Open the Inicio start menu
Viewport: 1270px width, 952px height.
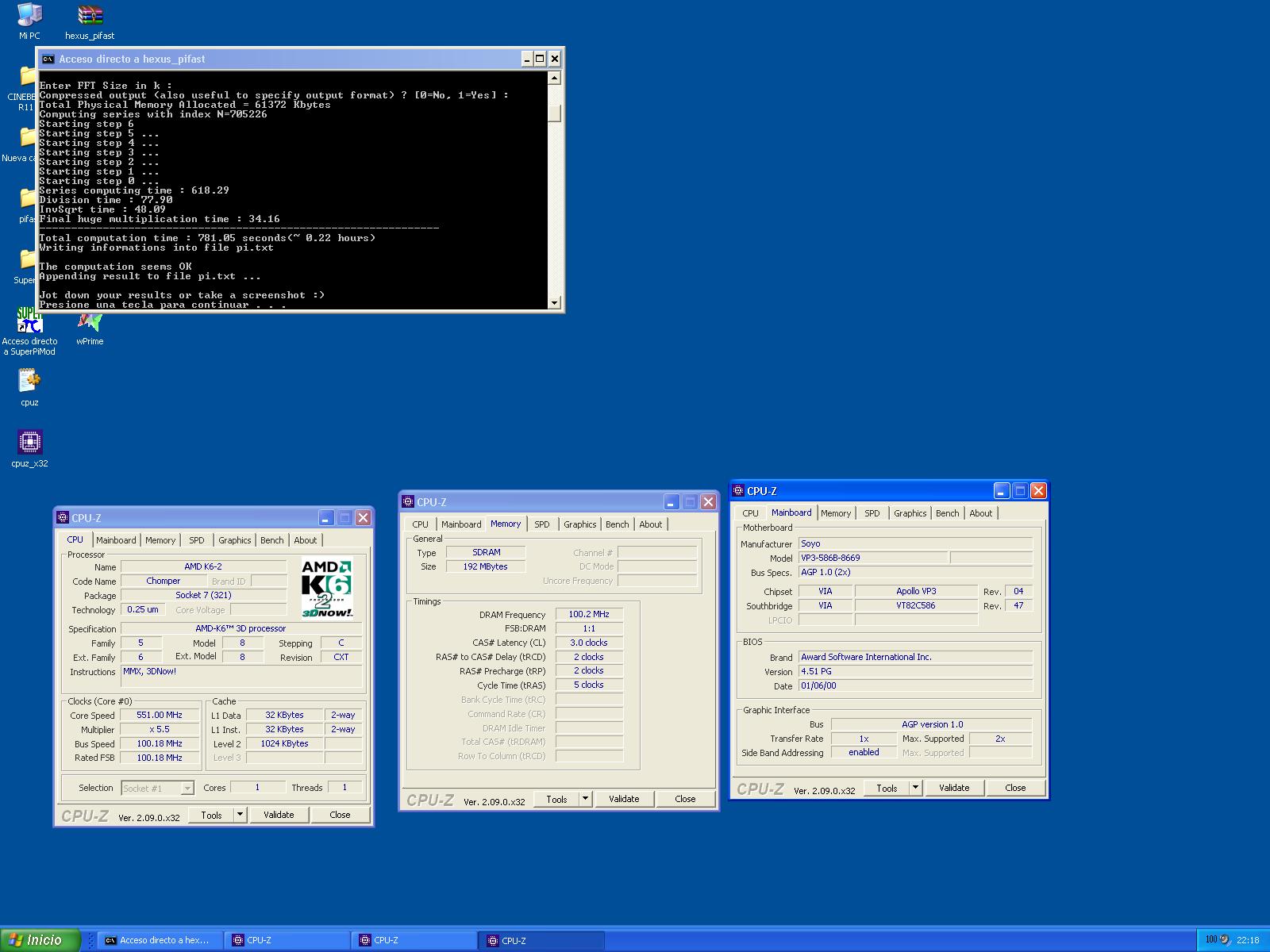click(40, 940)
